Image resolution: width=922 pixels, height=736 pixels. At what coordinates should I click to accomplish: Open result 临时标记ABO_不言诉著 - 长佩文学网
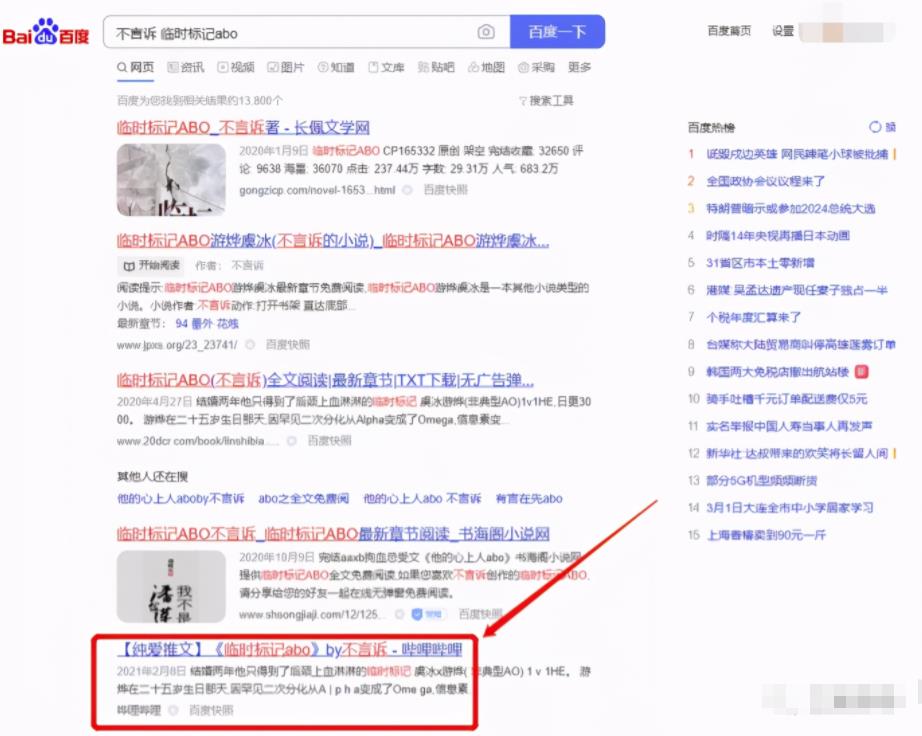point(243,128)
